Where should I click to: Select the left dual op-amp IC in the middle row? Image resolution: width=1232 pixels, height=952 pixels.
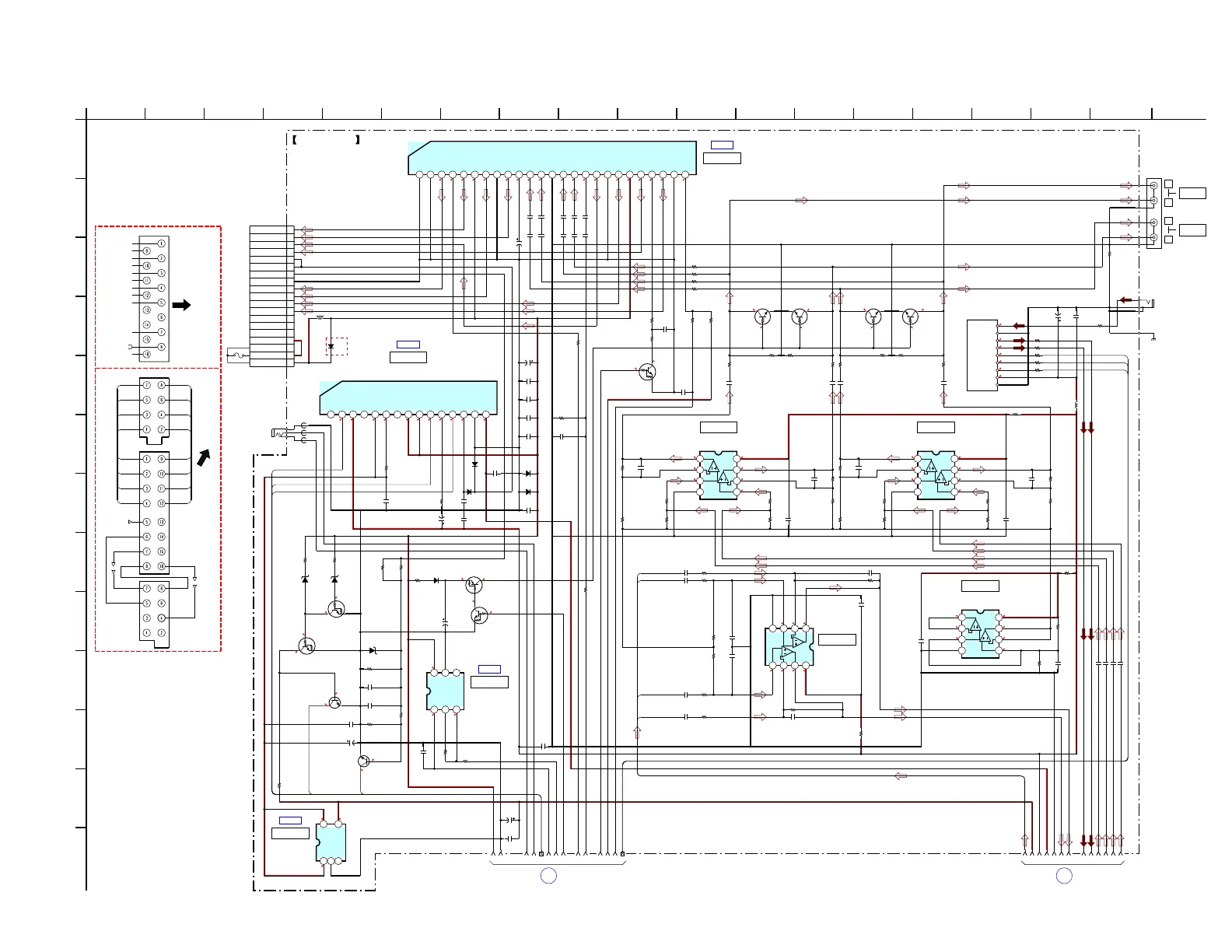[718, 475]
